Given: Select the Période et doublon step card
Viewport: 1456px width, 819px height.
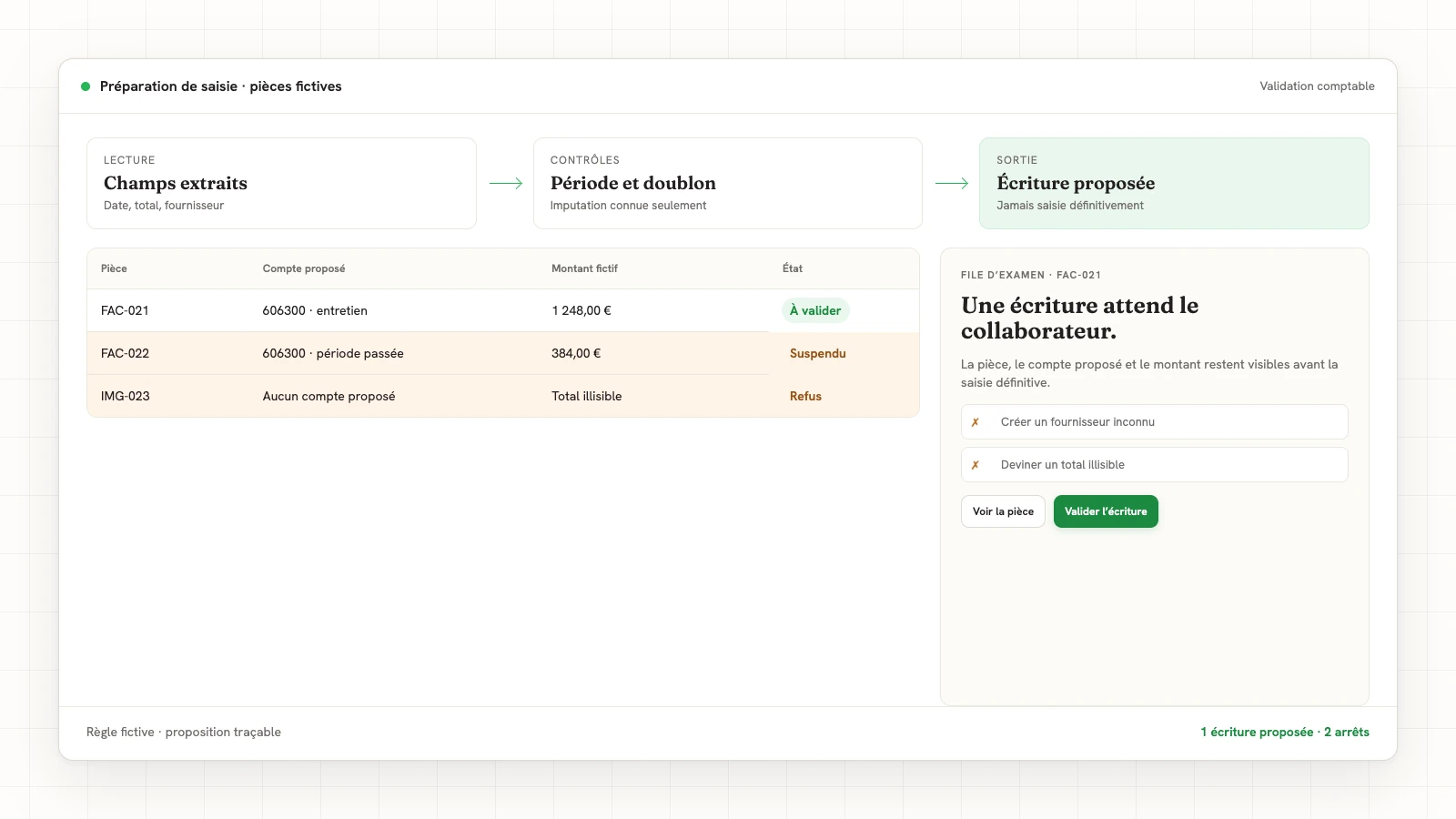Looking at the screenshot, I should click(x=728, y=183).
